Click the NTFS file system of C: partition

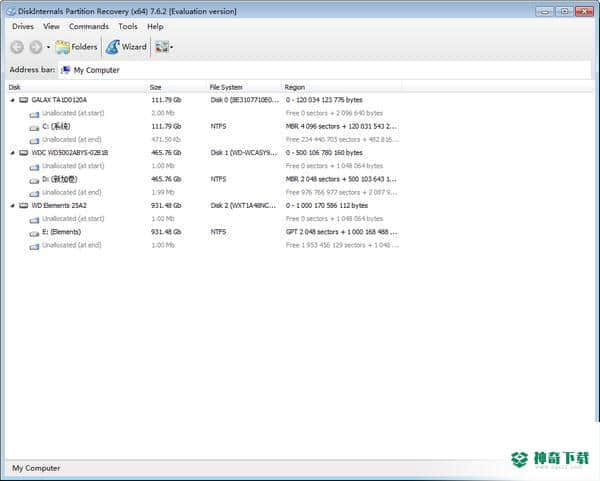[x=218, y=126]
